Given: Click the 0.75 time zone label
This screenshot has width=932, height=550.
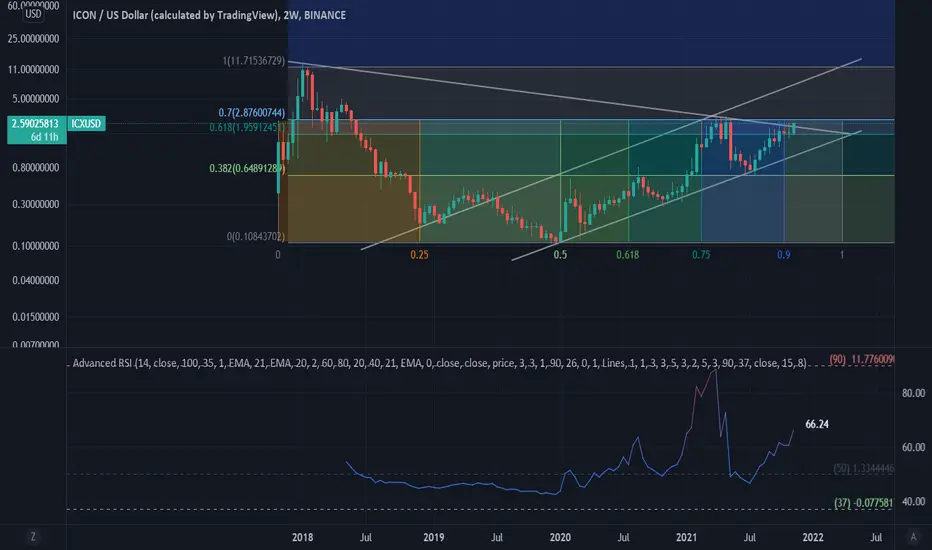Looking at the screenshot, I should [701, 254].
